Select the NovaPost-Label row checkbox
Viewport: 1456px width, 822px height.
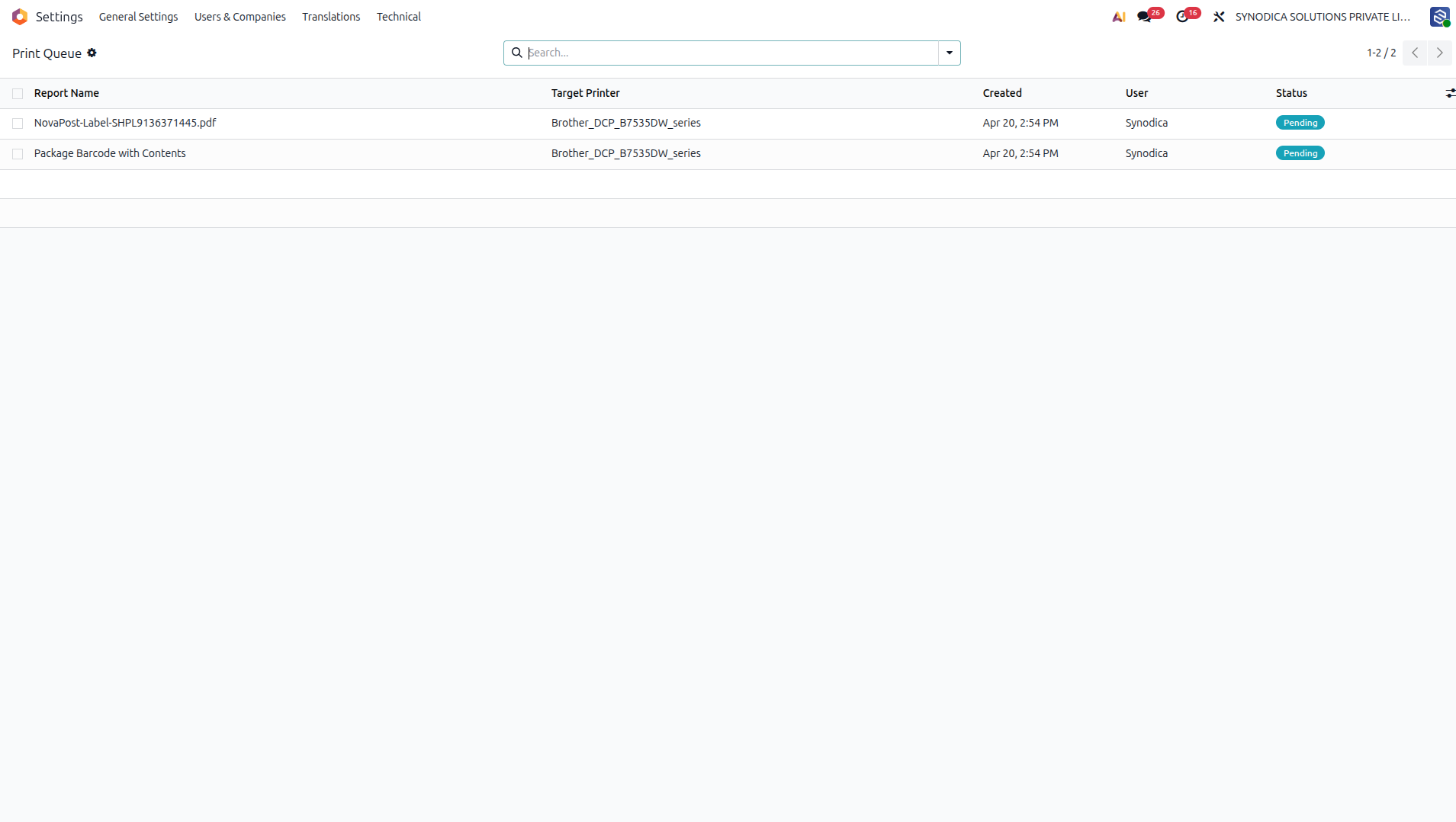[18, 124]
